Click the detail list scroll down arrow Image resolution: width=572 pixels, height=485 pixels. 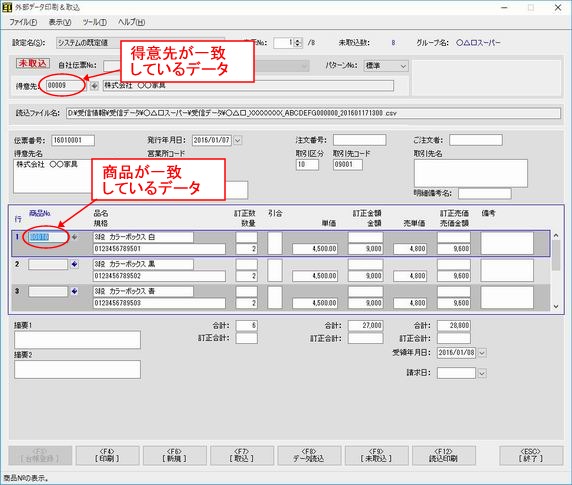click(x=556, y=307)
